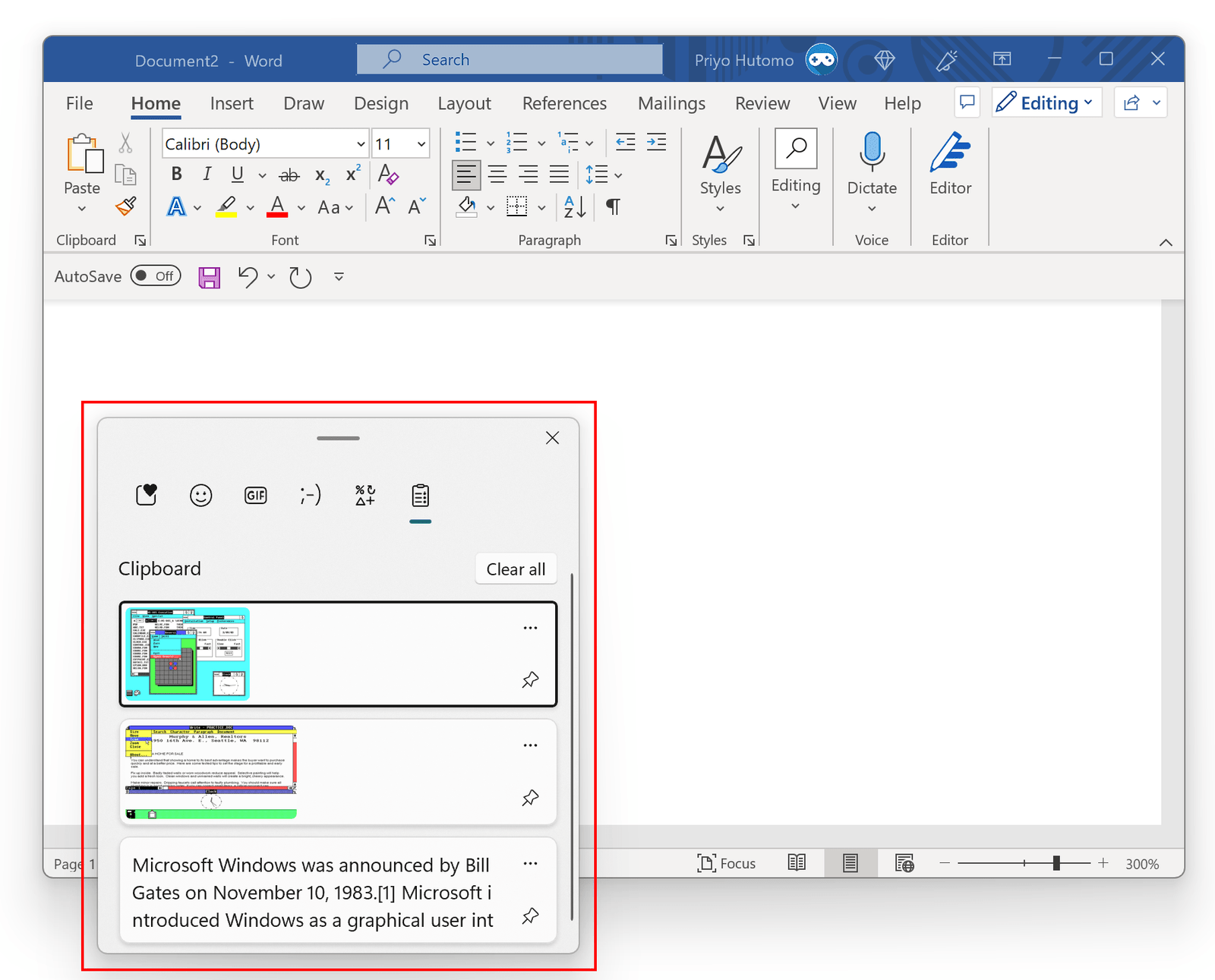
Task: Expand the Paste options arrow
Action: pos(82,209)
